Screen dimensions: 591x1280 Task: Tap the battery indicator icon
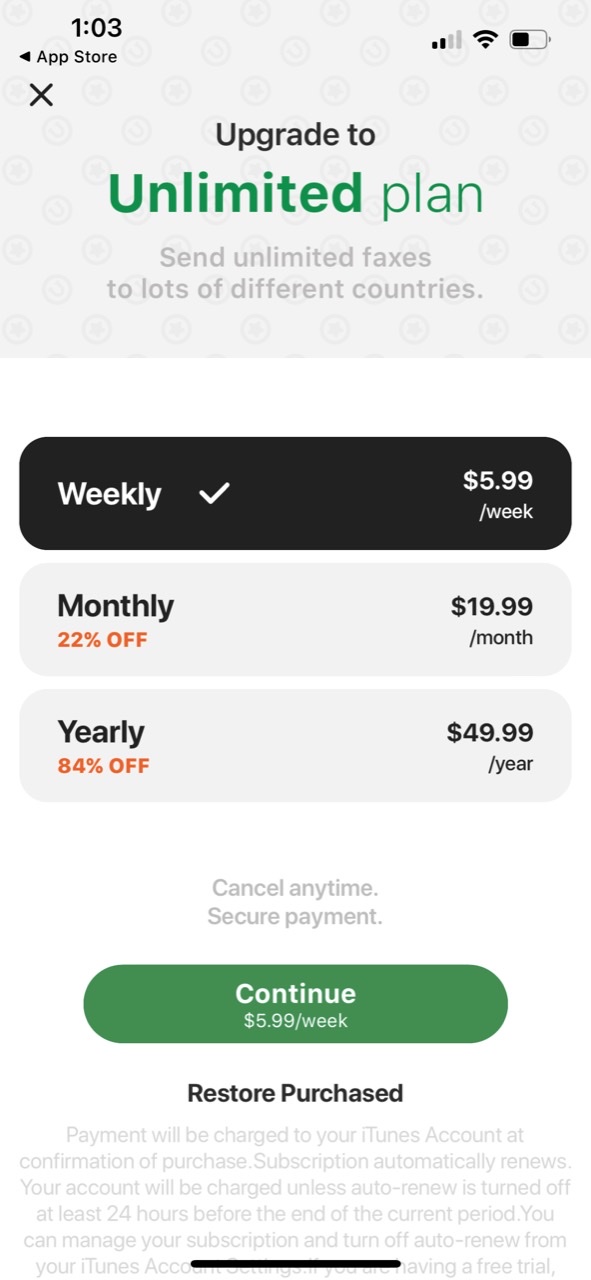[529, 40]
